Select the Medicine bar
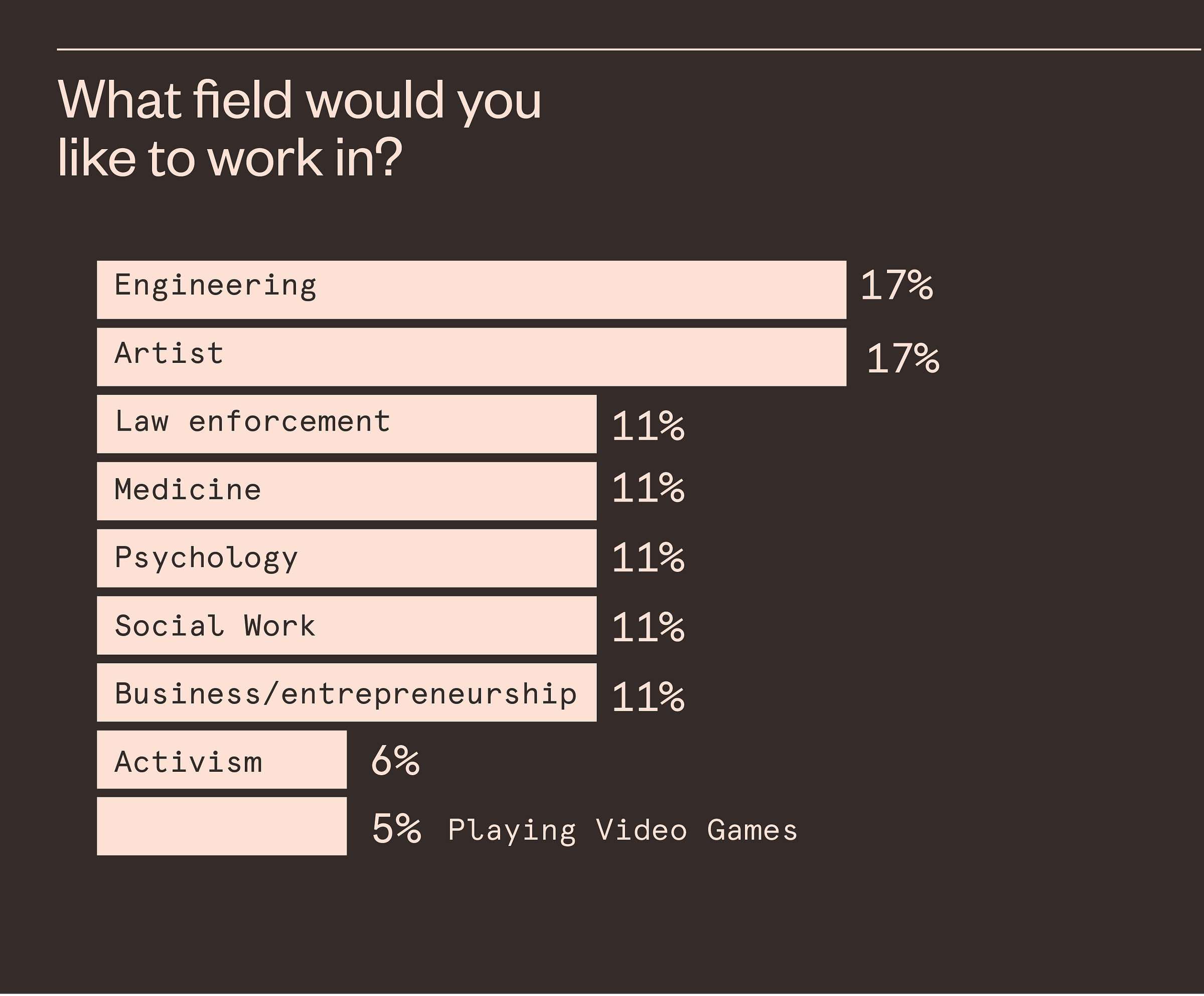 (347, 491)
